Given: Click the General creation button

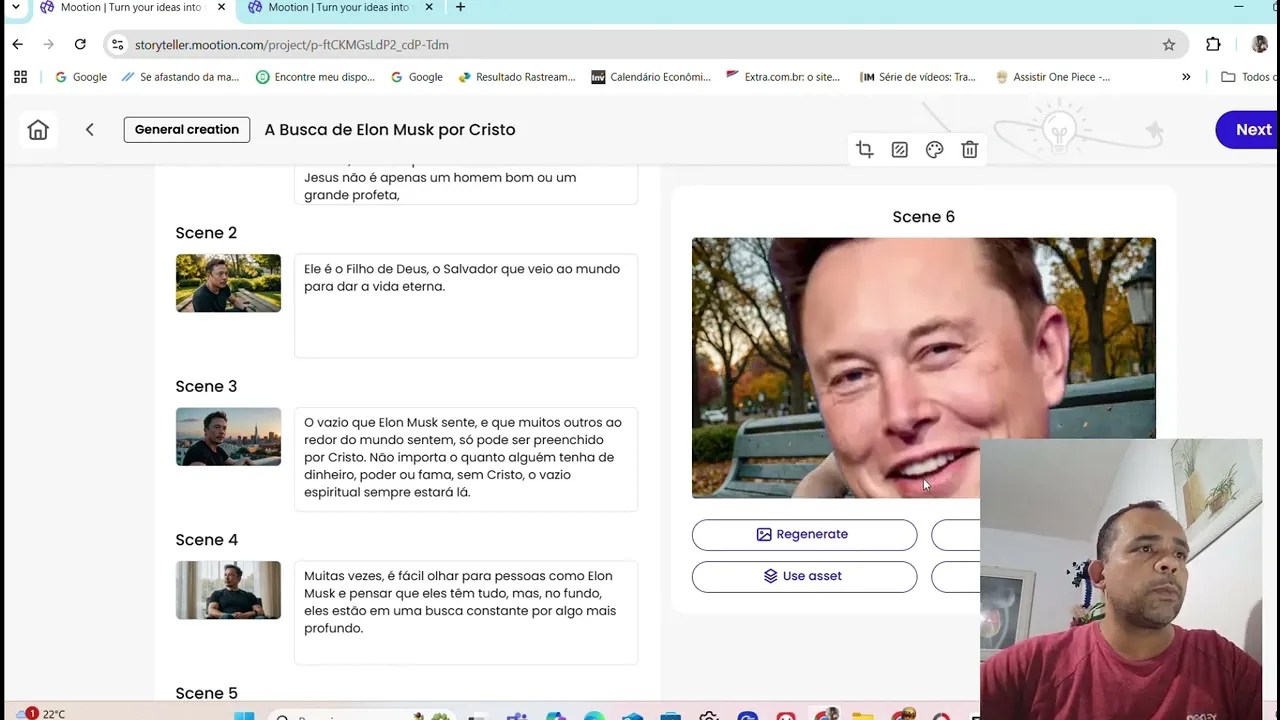Looking at the screenshot, I should (x=187, y=130).
